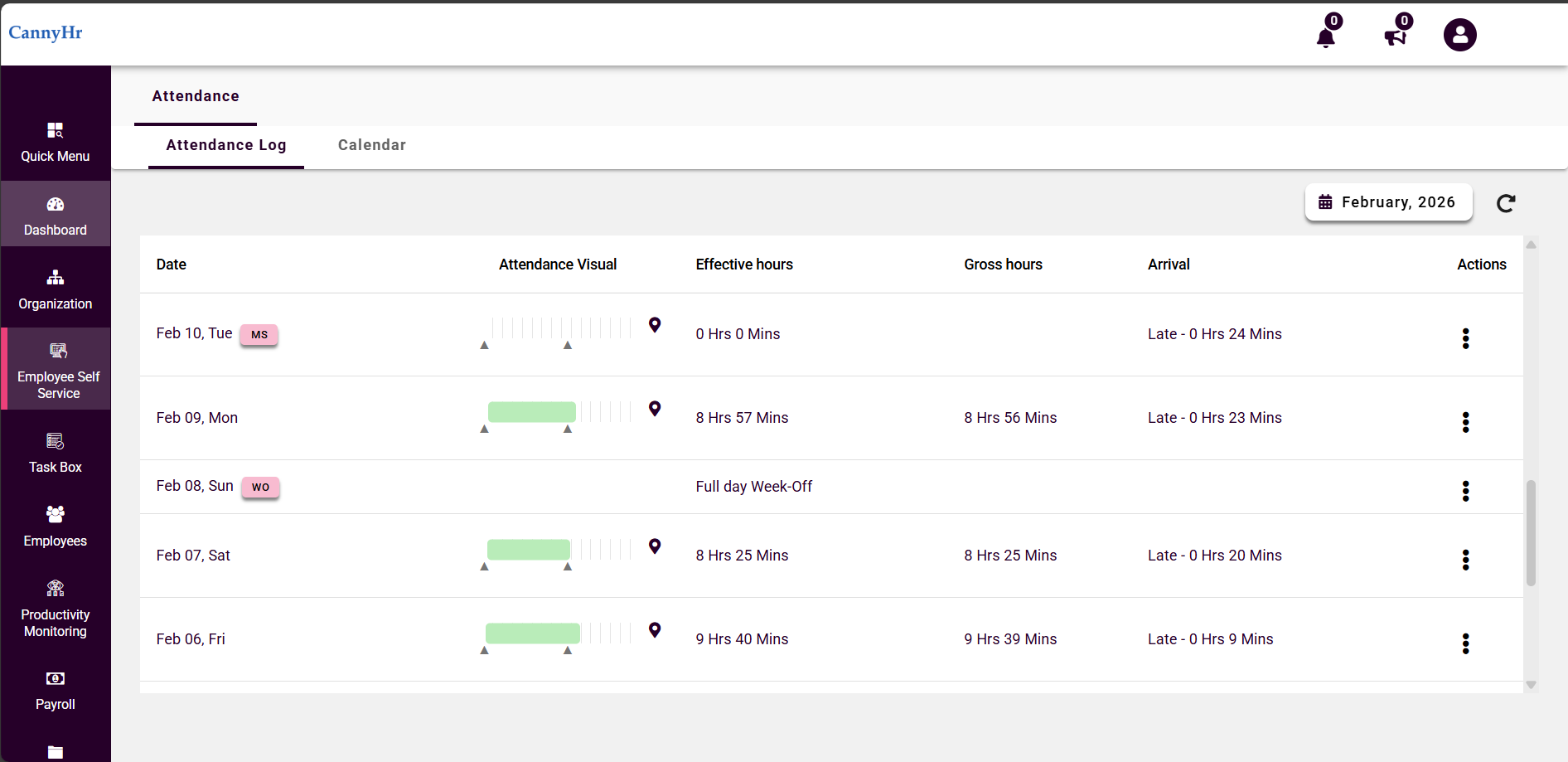
Task: Open the Quick Menu from the sidebar
Action: pyautogui.click(x=55, y=143)
